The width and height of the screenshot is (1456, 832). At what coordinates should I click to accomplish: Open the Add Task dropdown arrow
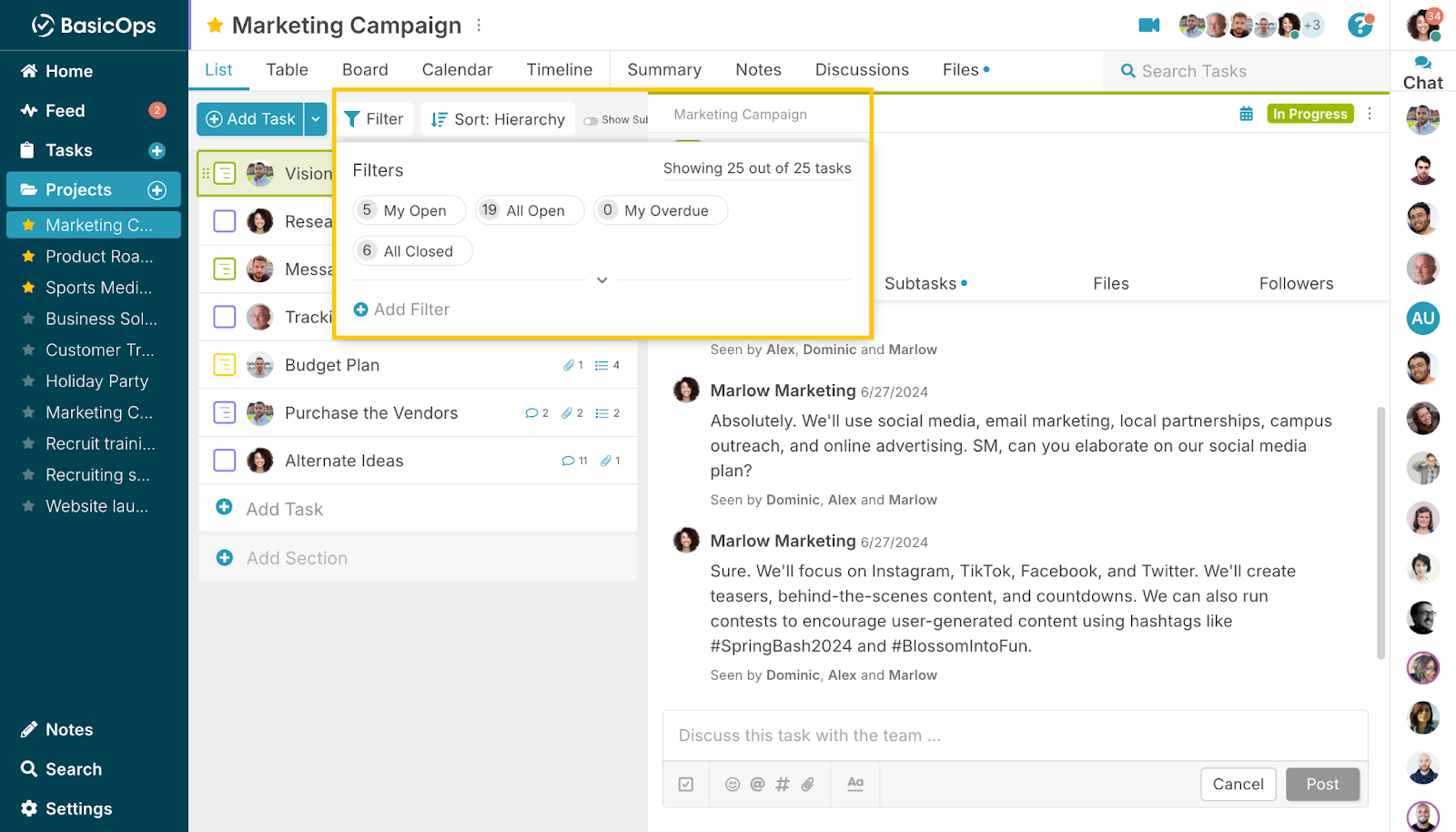pos(315,118)
